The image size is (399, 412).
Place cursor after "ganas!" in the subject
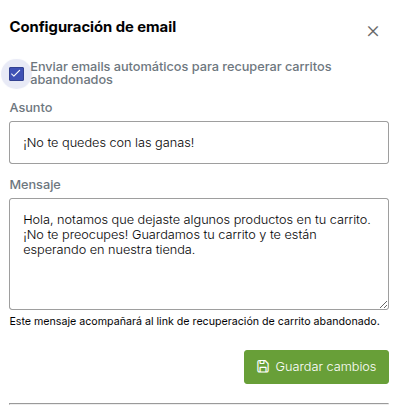click(195, 143)
